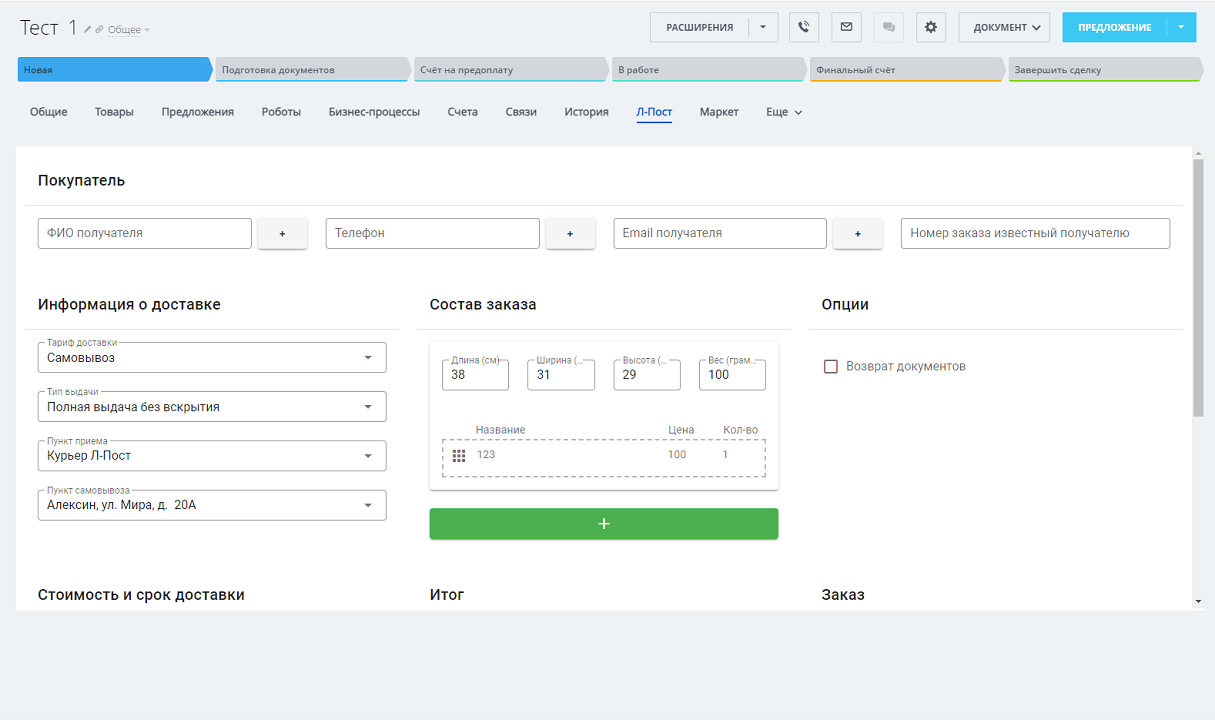The height and width of the screenshot is (720, 1215).
Task: Open the Документ dropdown menu
Action: [1004, 27]
